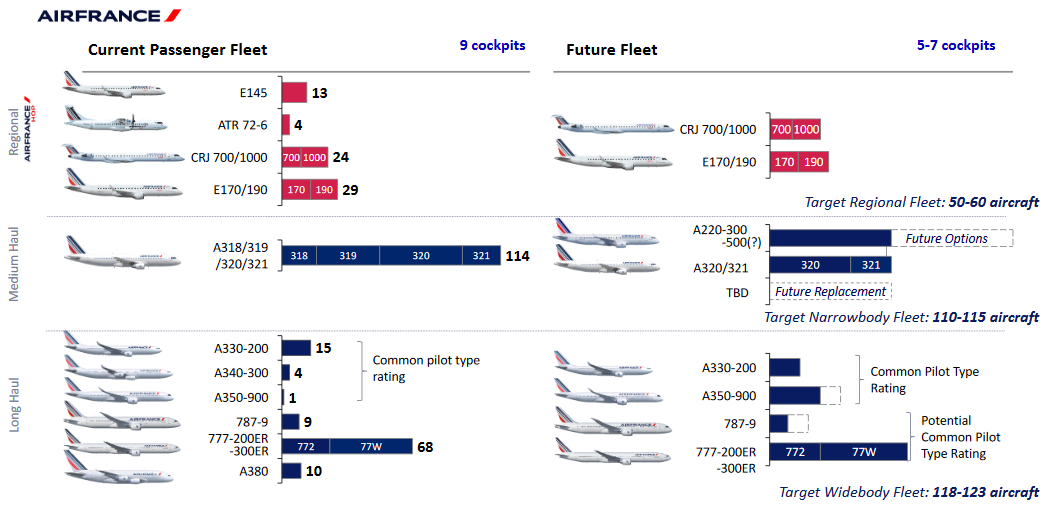Click the 77W segment in the Current Fleet bar

pos(370,447)
